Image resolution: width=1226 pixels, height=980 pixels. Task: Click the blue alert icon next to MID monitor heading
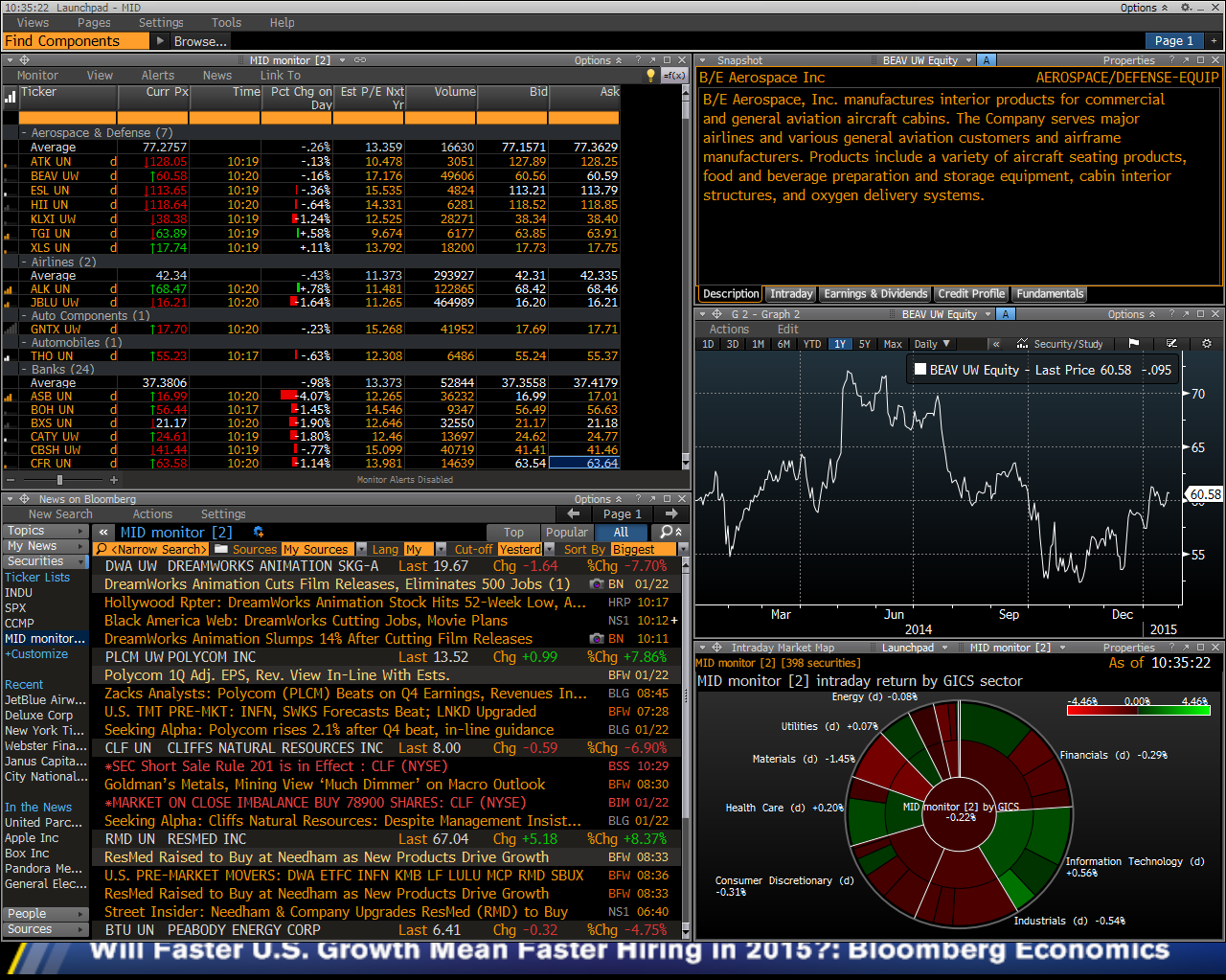259,533
